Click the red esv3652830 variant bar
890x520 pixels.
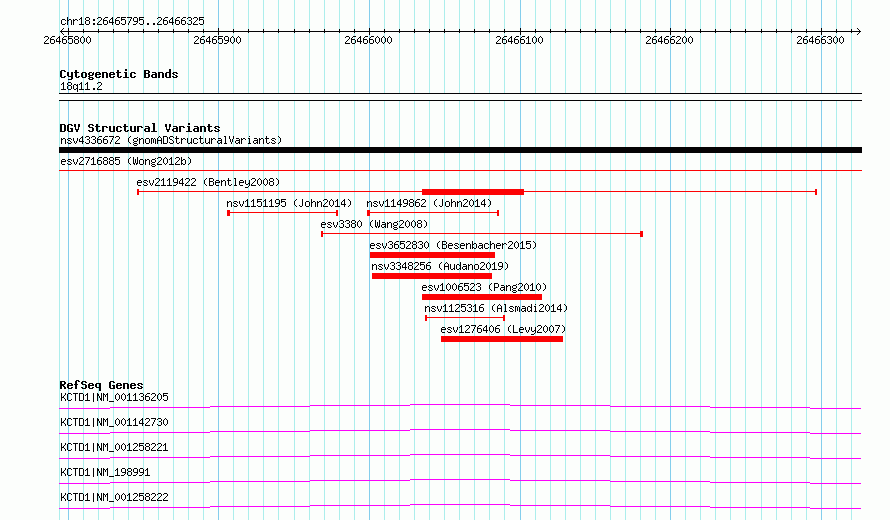point(432,255)
